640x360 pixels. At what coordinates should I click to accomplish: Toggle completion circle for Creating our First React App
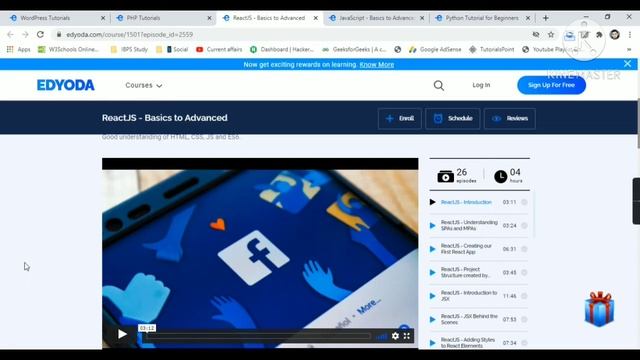524,249
